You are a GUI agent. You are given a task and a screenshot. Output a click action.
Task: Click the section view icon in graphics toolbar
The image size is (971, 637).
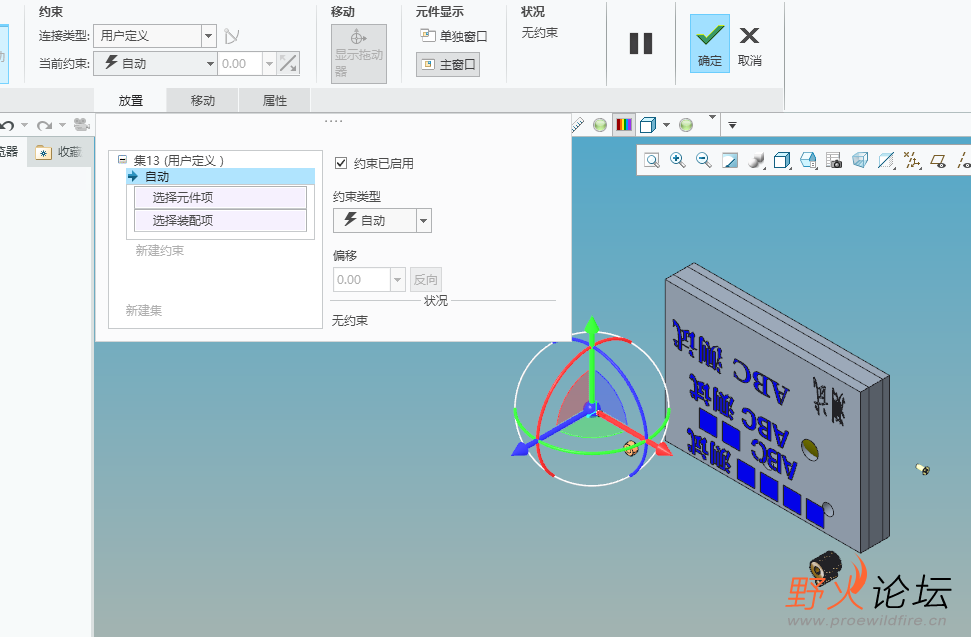click(886, 161)
